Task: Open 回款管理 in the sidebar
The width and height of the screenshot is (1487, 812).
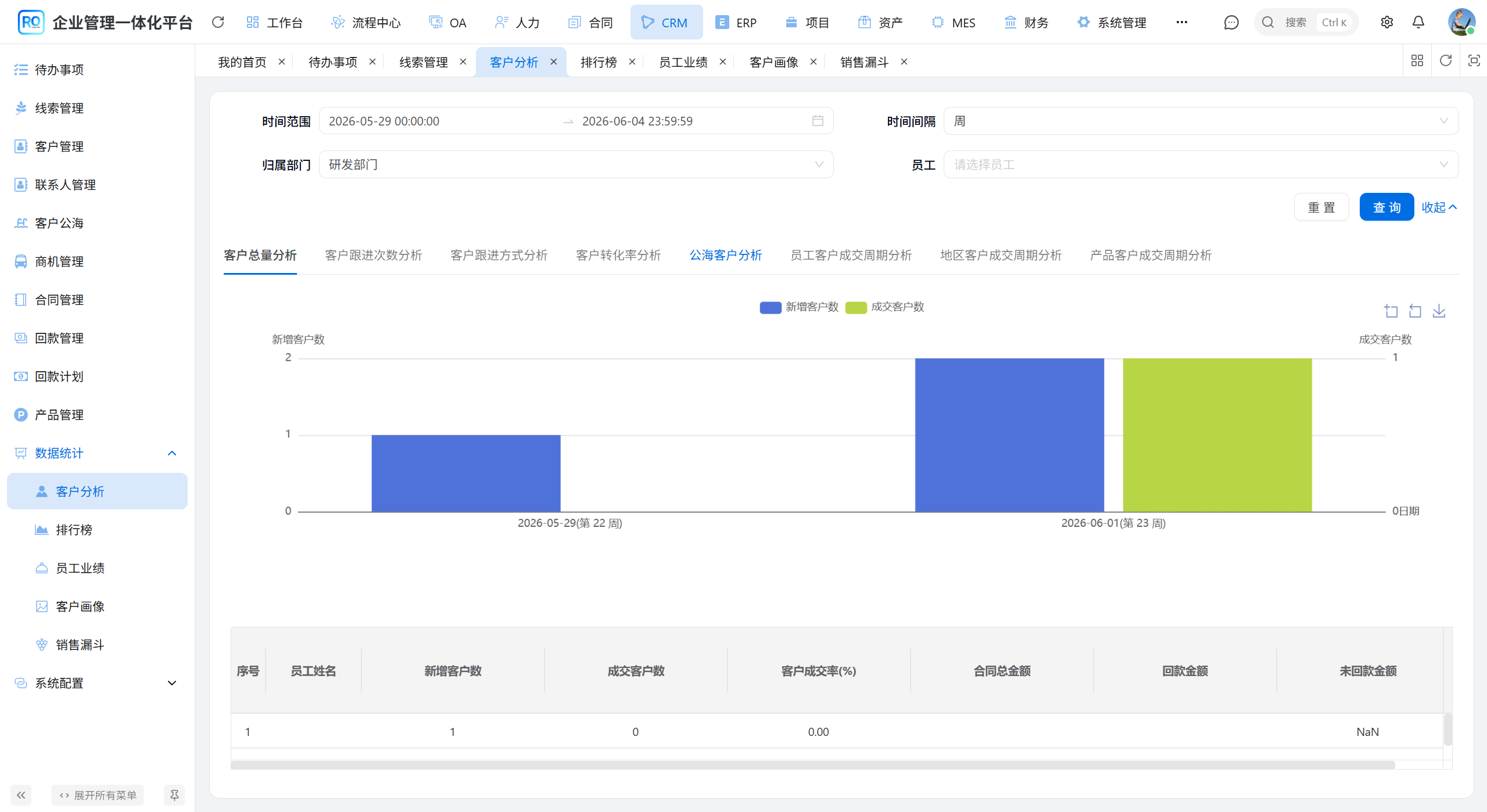Action: click(x=97, y=338)
